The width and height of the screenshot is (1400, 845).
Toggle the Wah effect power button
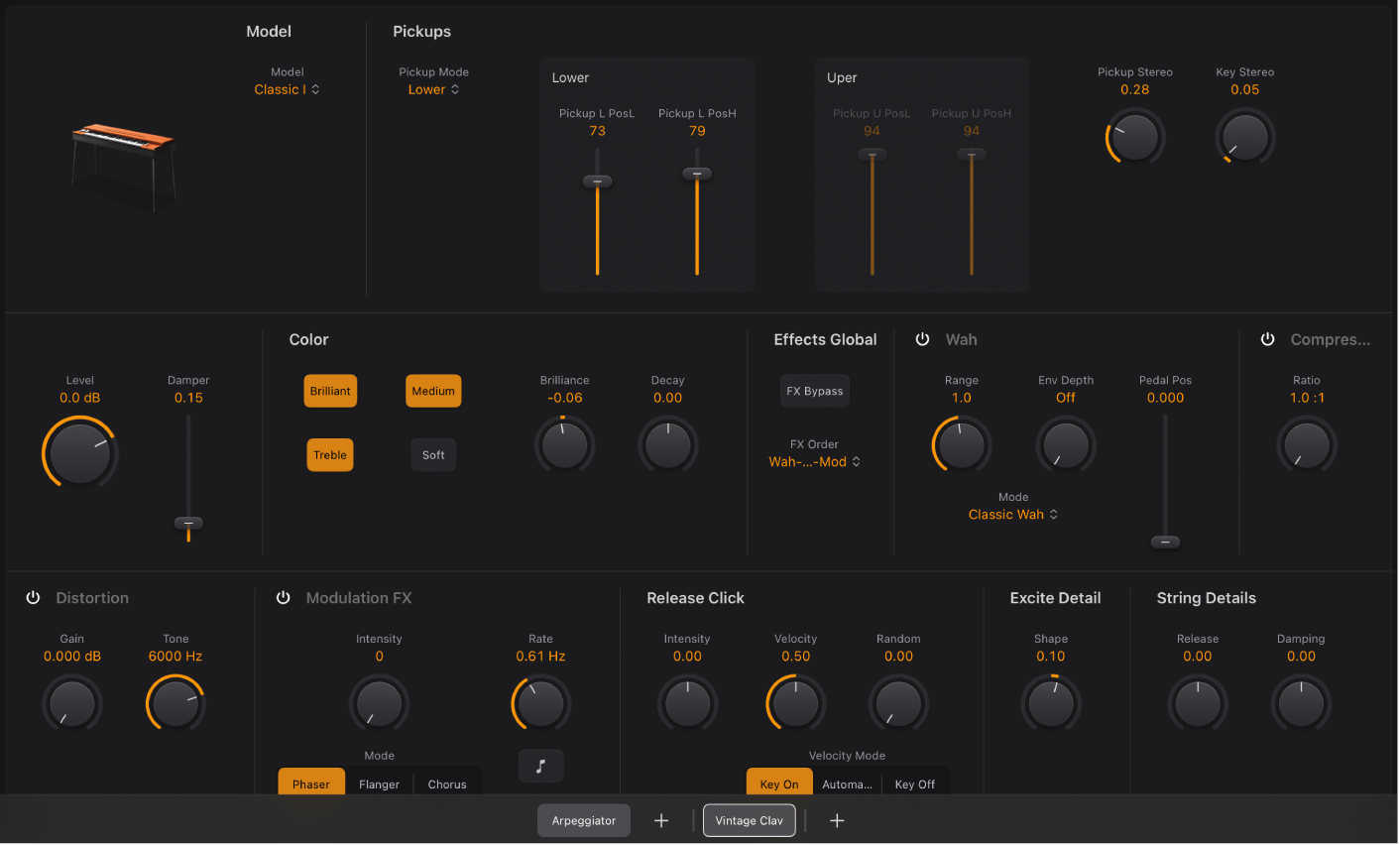tap(922, 339)
